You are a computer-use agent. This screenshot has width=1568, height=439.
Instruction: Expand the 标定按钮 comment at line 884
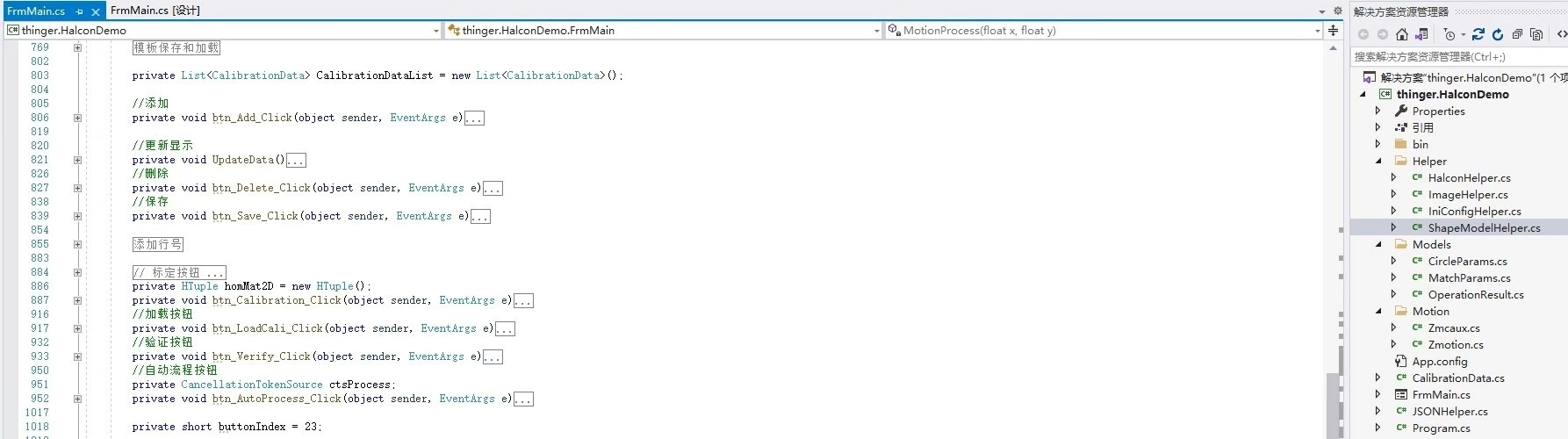77,272
